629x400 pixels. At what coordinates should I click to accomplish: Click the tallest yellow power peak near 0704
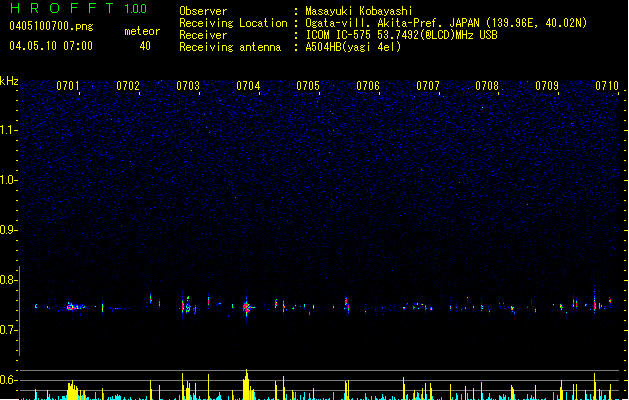[x=247, y=384]
